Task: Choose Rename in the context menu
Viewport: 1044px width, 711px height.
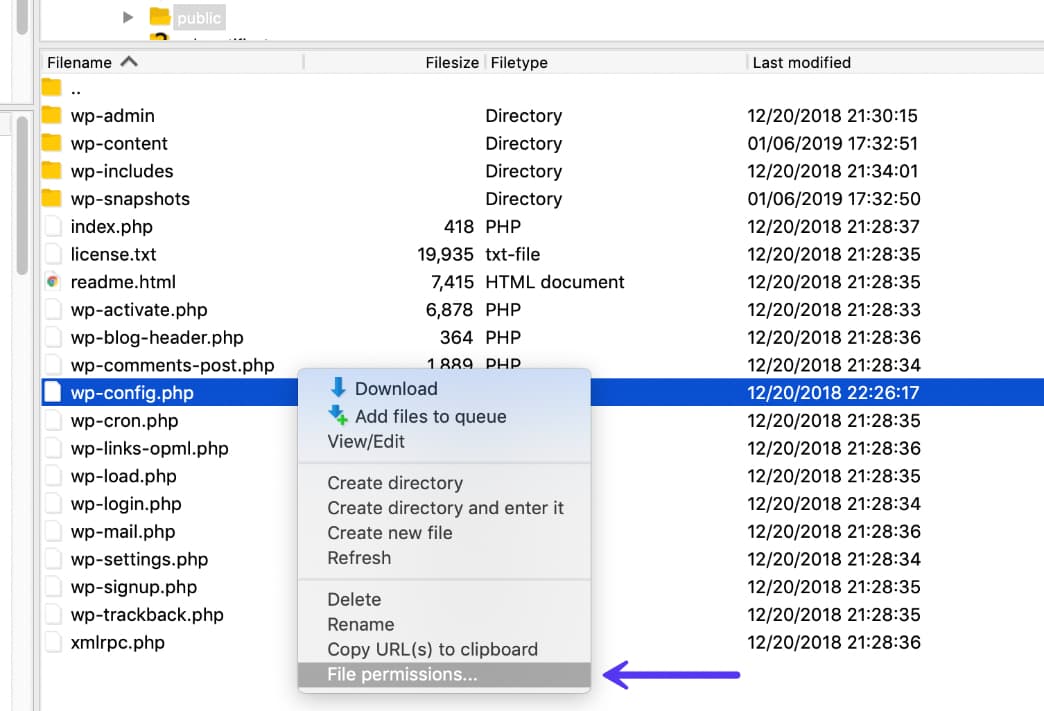Action: (360, 624)
